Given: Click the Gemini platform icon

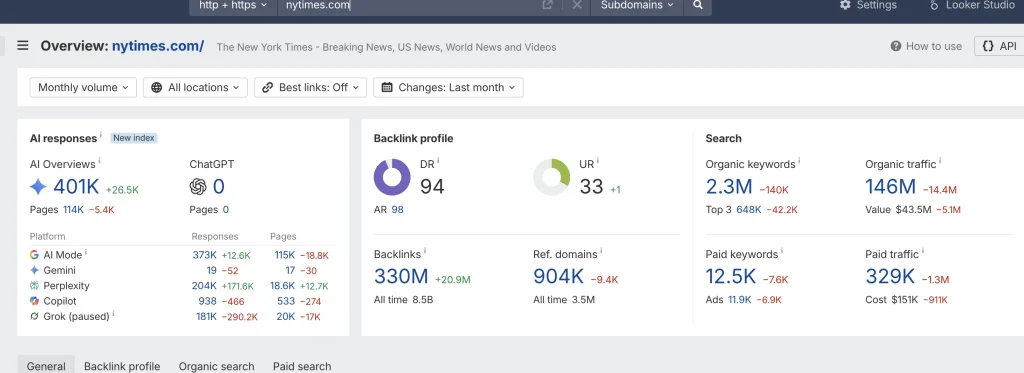Looking at the screenshot, I should click(x=35, y=270).
